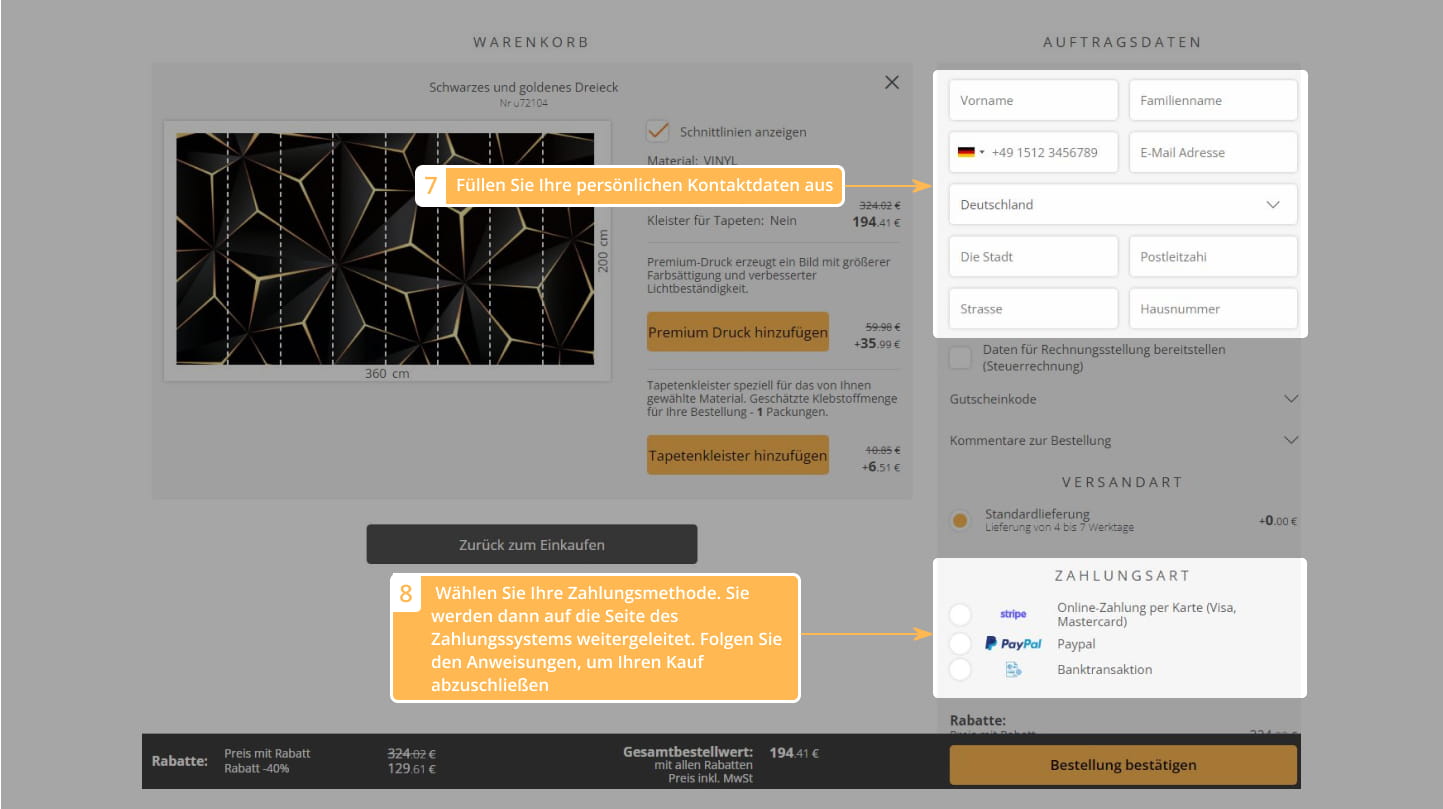Click the Stripe payment logo
The height and width of the screenshot is (809, 1443).
[x=1013, y=614]
